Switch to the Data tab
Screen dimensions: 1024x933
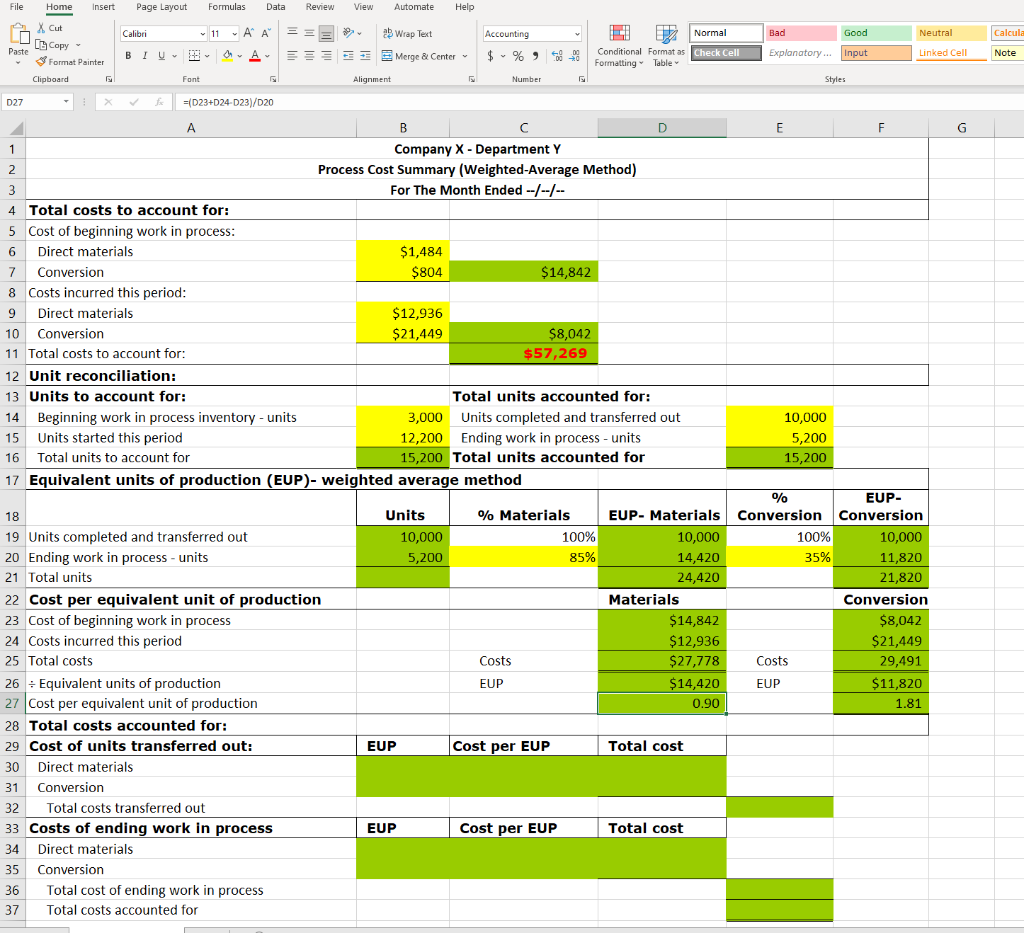(x=276, y=7)
